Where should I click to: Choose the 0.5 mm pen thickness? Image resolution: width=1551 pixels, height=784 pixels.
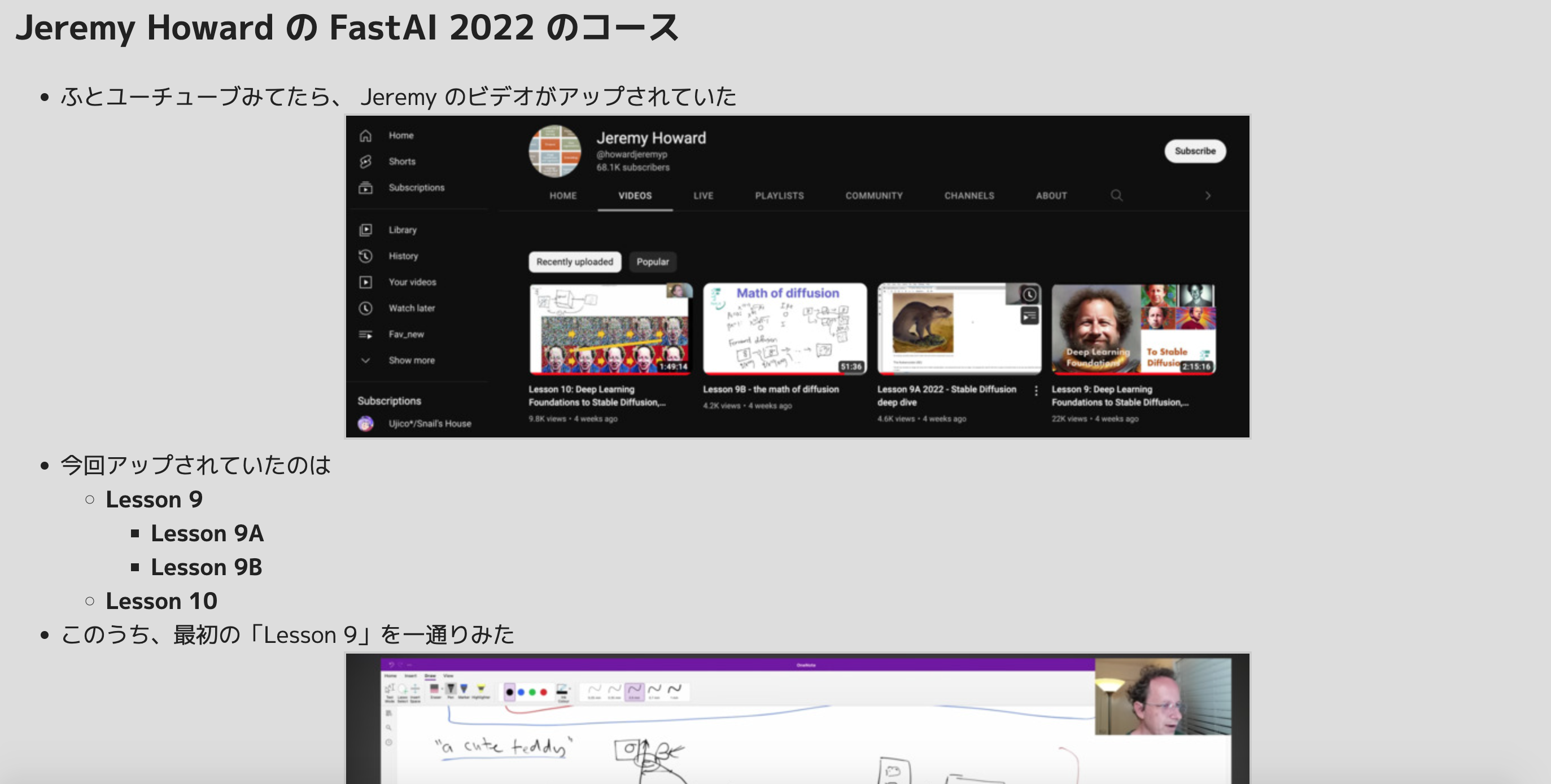pyautogui.click(x=635, y=693)
